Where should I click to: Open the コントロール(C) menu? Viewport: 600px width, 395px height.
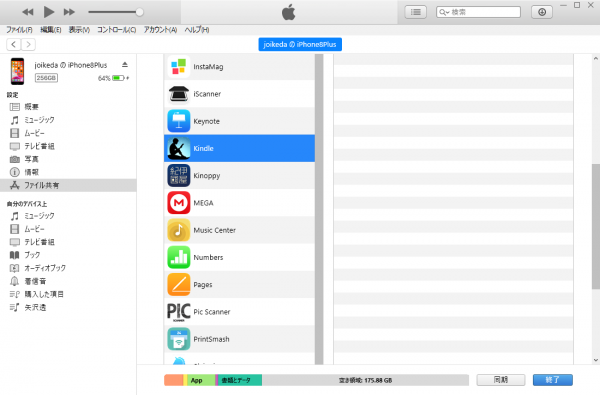[x=116, y=30]
